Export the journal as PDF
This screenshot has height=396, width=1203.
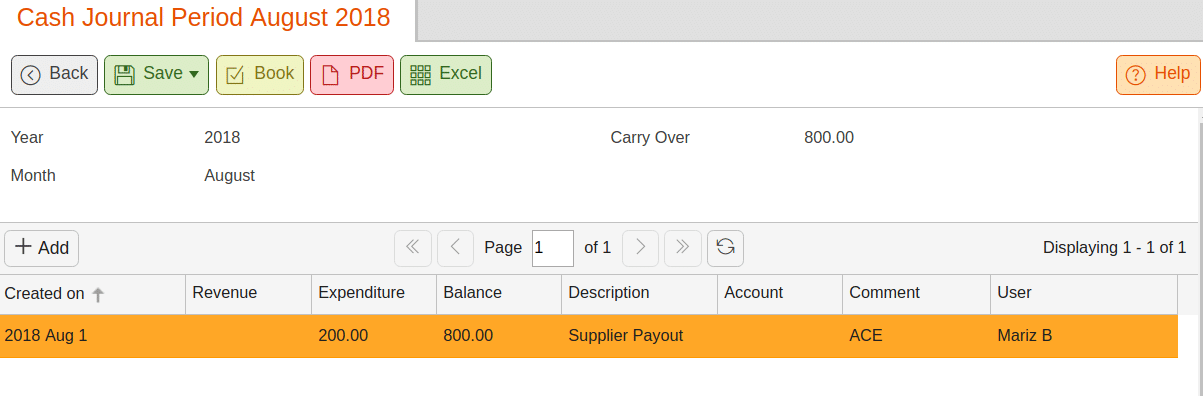click(x=352, y=75)
